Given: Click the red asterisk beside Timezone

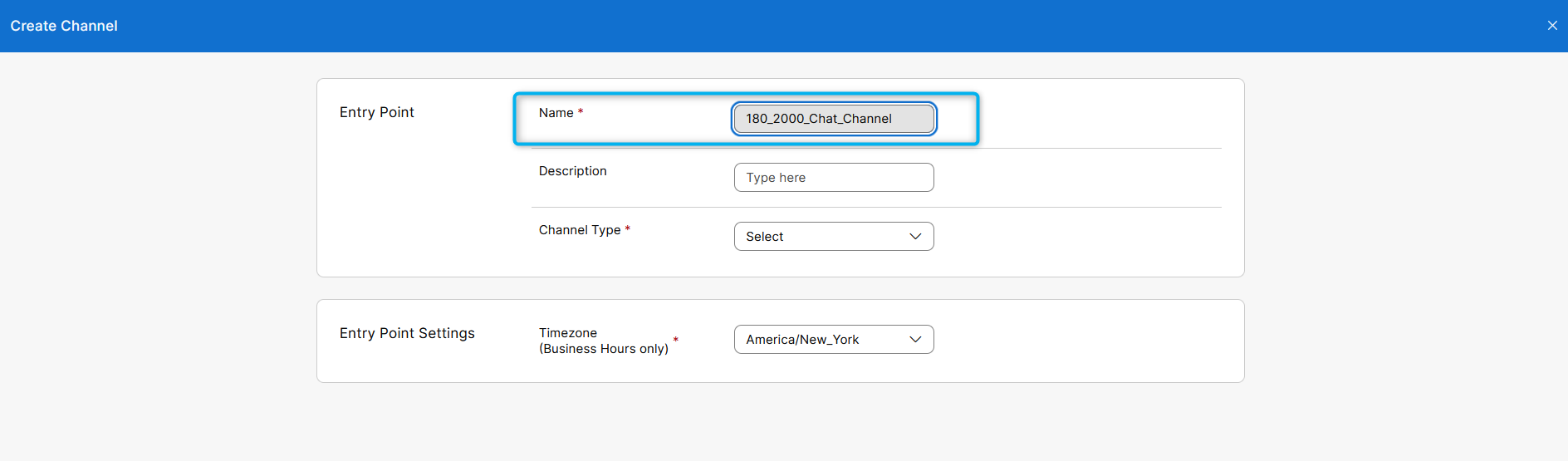Looking at the screenshot, I should (x=676, y=340).
